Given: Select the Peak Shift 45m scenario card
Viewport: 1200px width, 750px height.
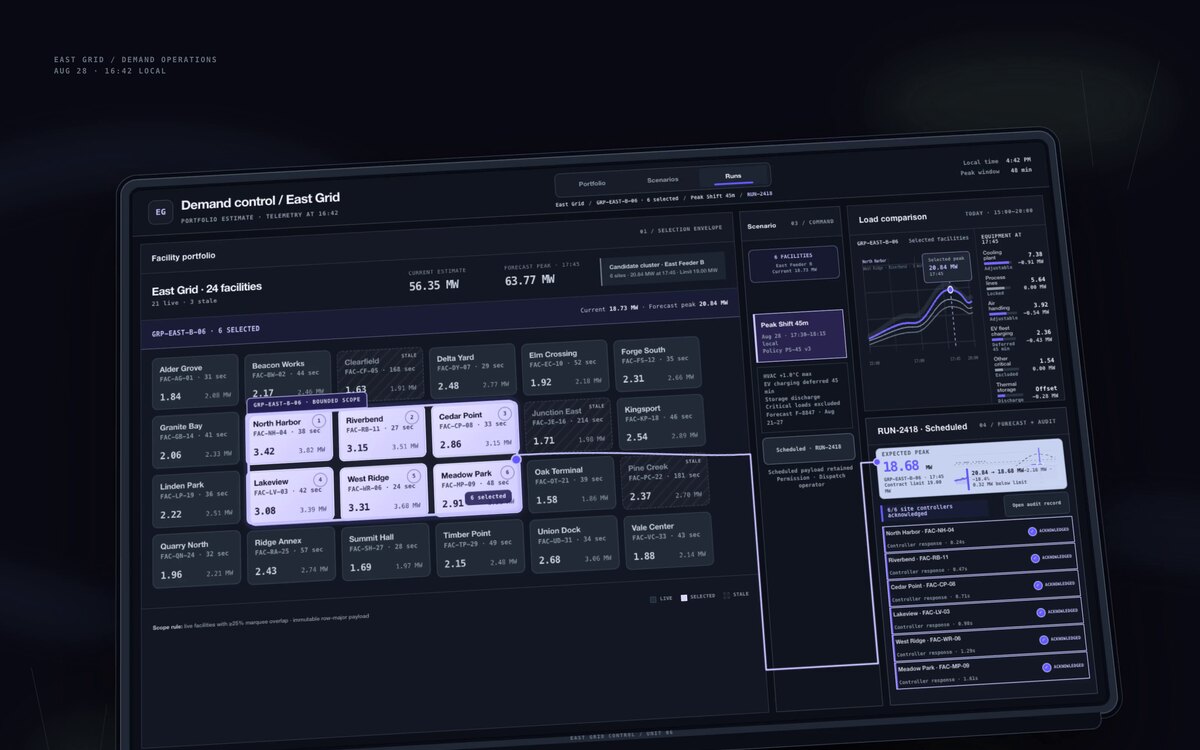Looking at the screenshot, I should (x=799, y=335).
